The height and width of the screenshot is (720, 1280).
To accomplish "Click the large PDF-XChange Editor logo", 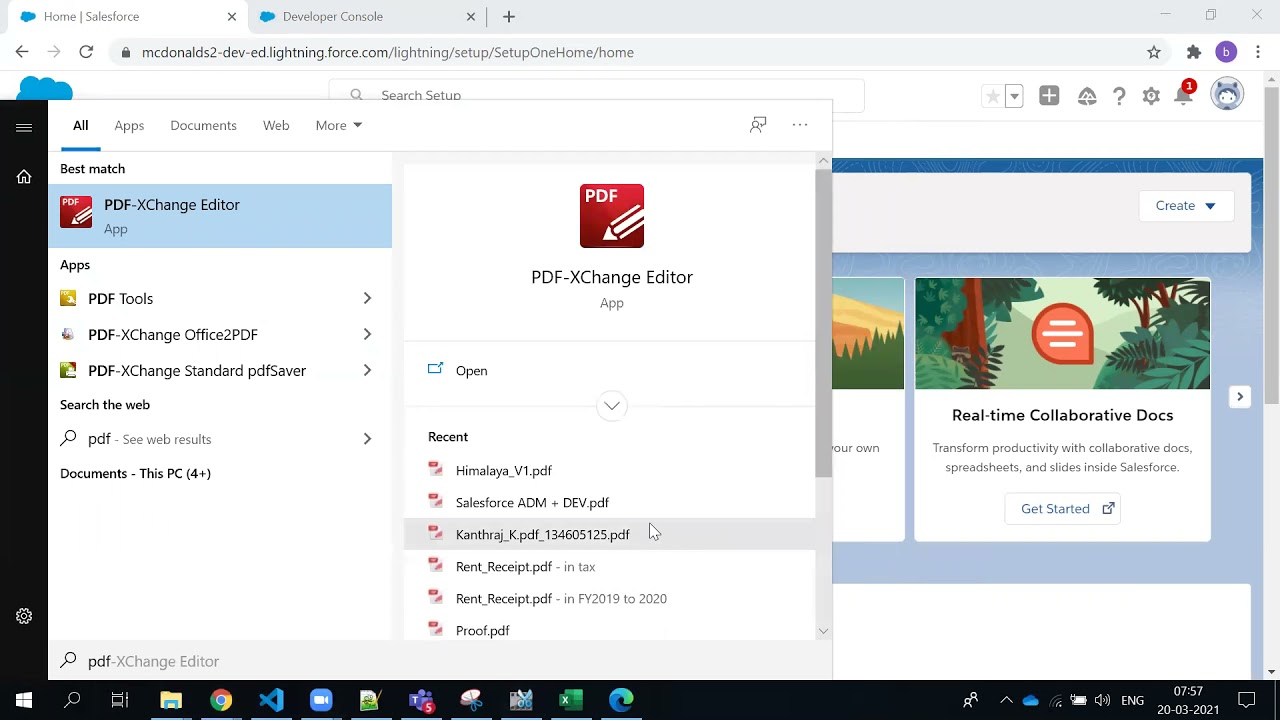I will [612, 216].
